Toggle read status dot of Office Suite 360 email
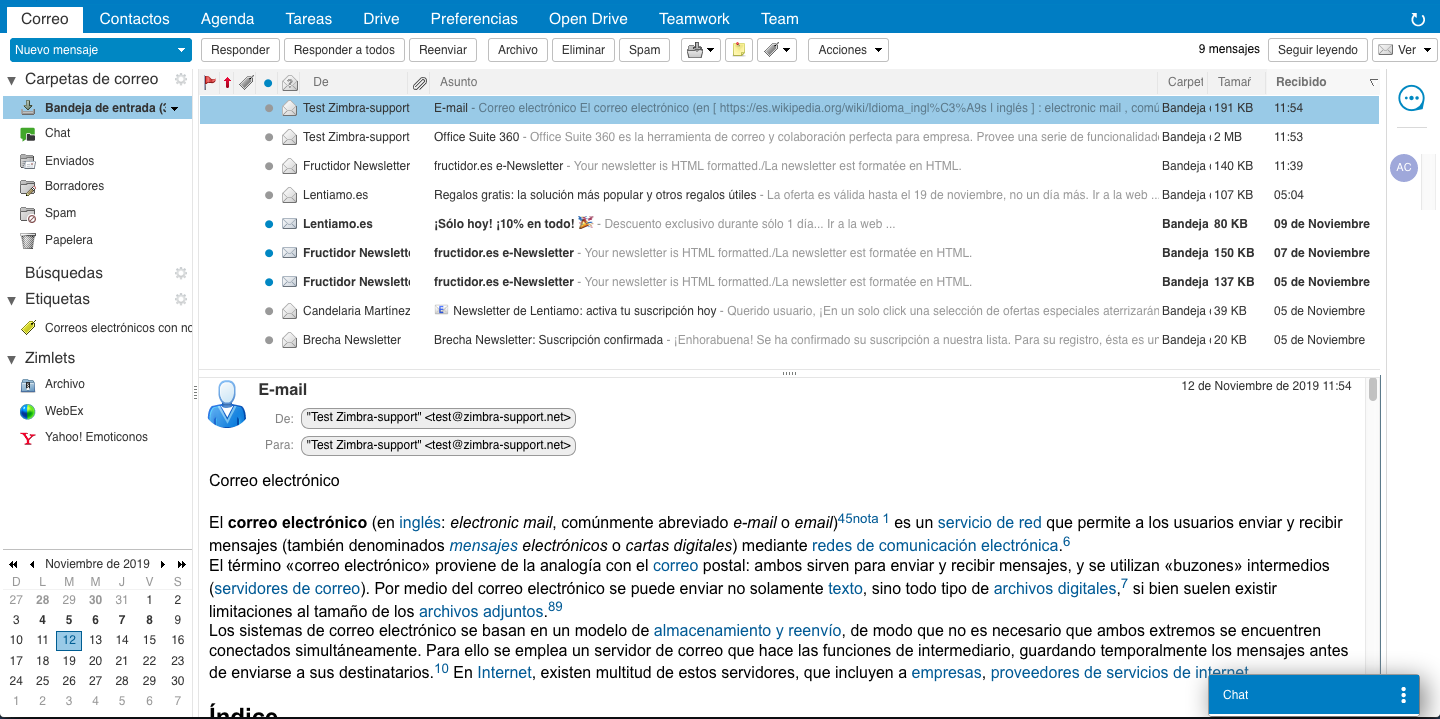Screen dimensions: 1440x719 point(268,137)
